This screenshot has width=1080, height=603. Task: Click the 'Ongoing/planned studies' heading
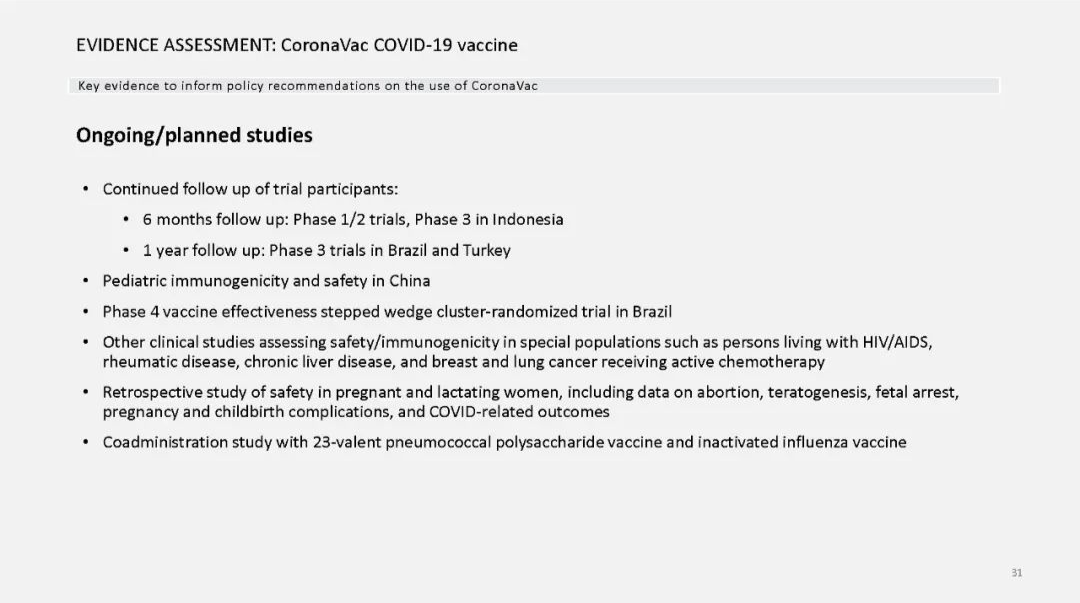point(194,135)
